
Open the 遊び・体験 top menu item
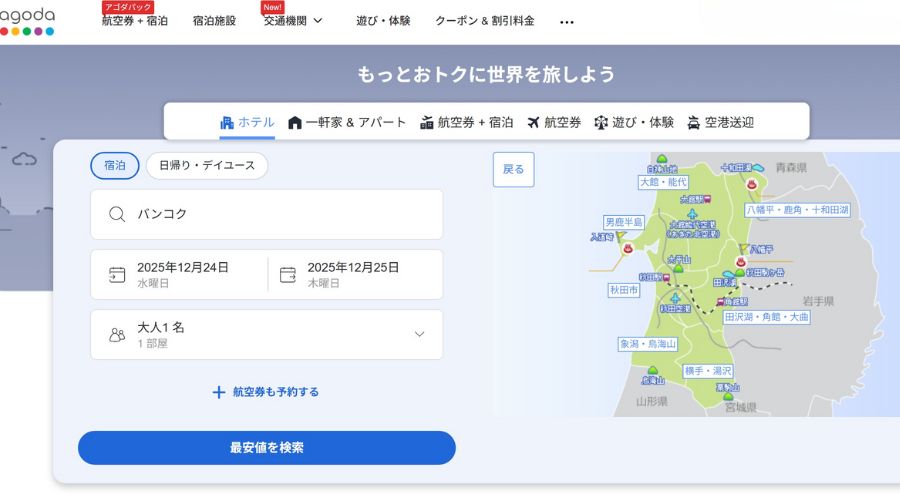pyautogui.click(x=383, y=21)
